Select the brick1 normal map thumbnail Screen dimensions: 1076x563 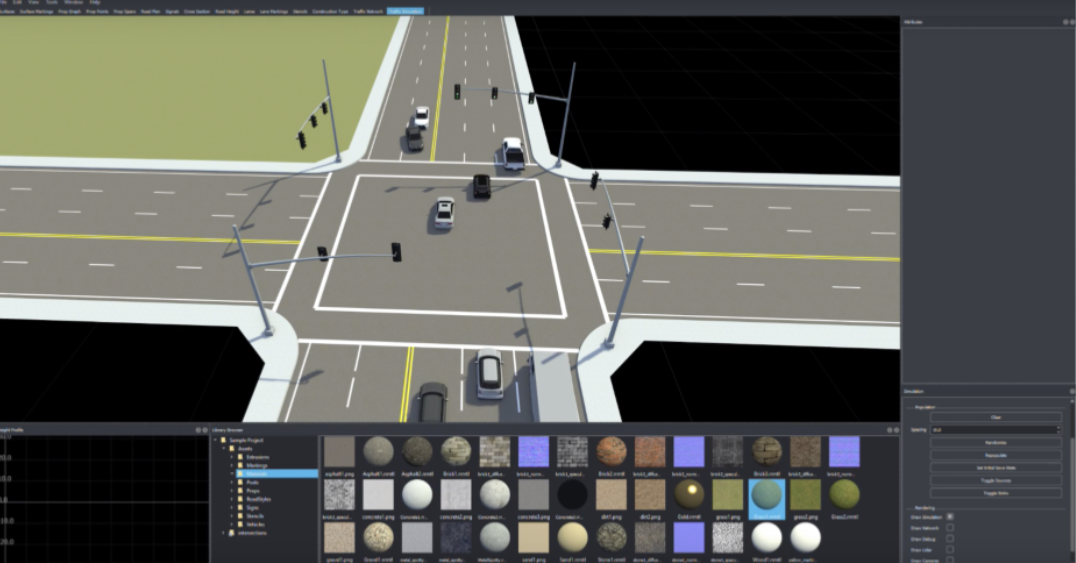tap(533, 452)
